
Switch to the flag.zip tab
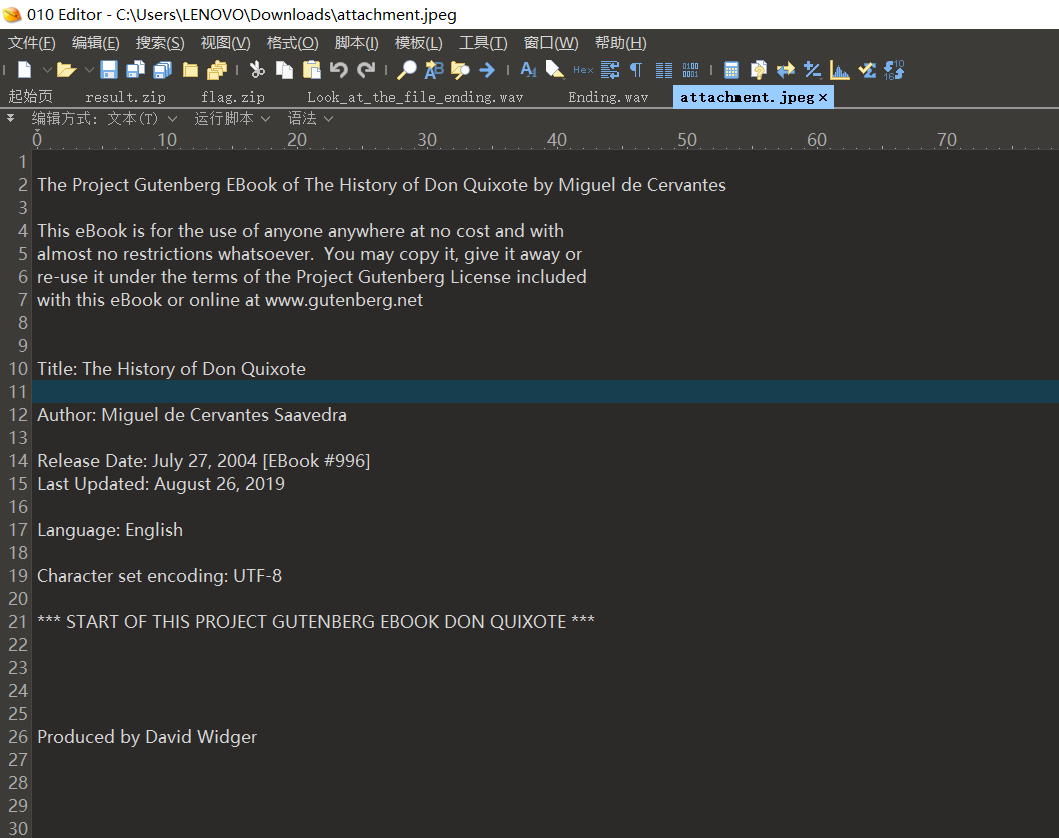(233, 97)
